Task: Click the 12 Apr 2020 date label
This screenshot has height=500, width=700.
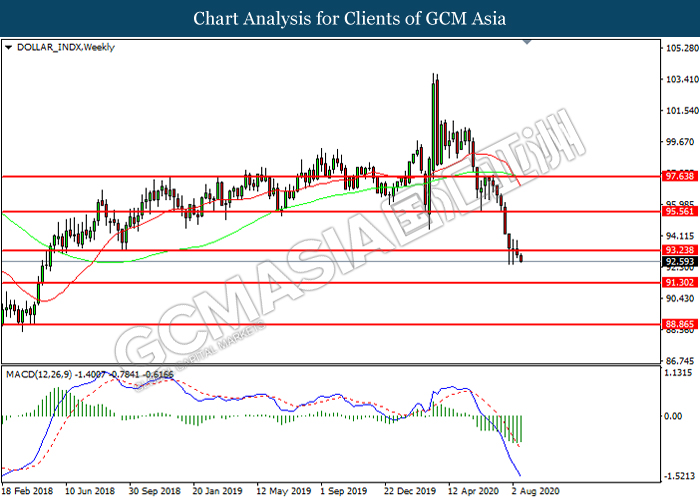Action: tap(473, 491)
